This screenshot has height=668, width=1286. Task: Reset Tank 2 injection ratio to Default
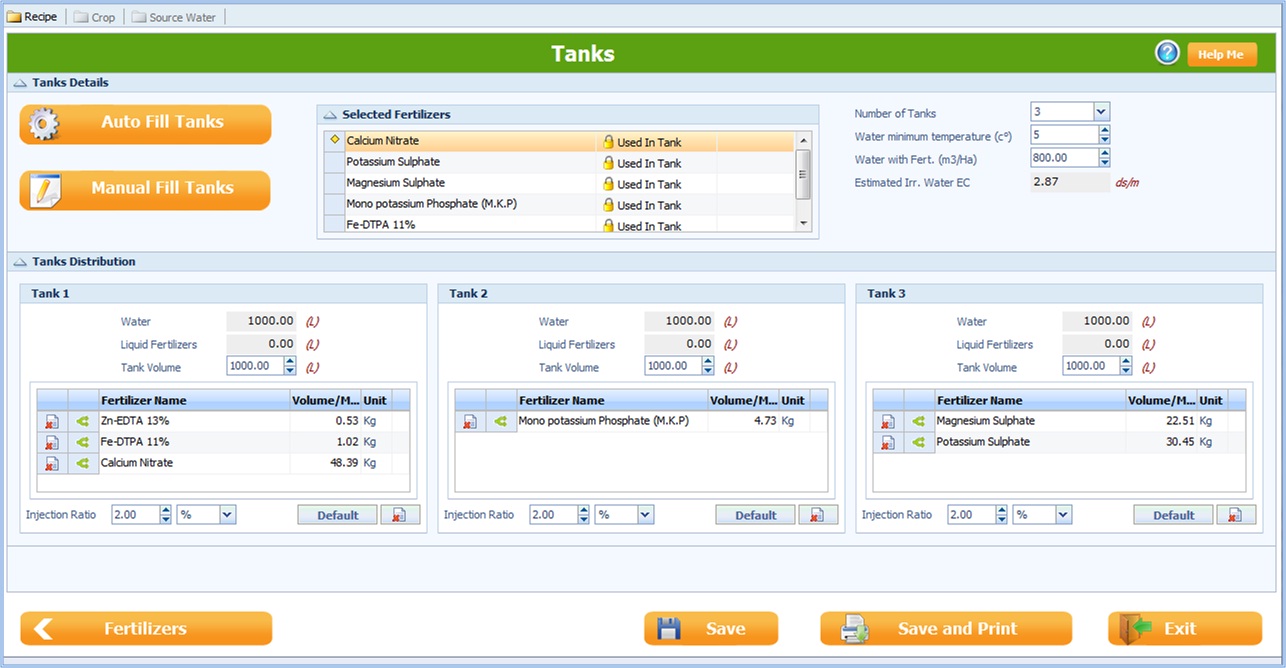[x=756, y=515]
